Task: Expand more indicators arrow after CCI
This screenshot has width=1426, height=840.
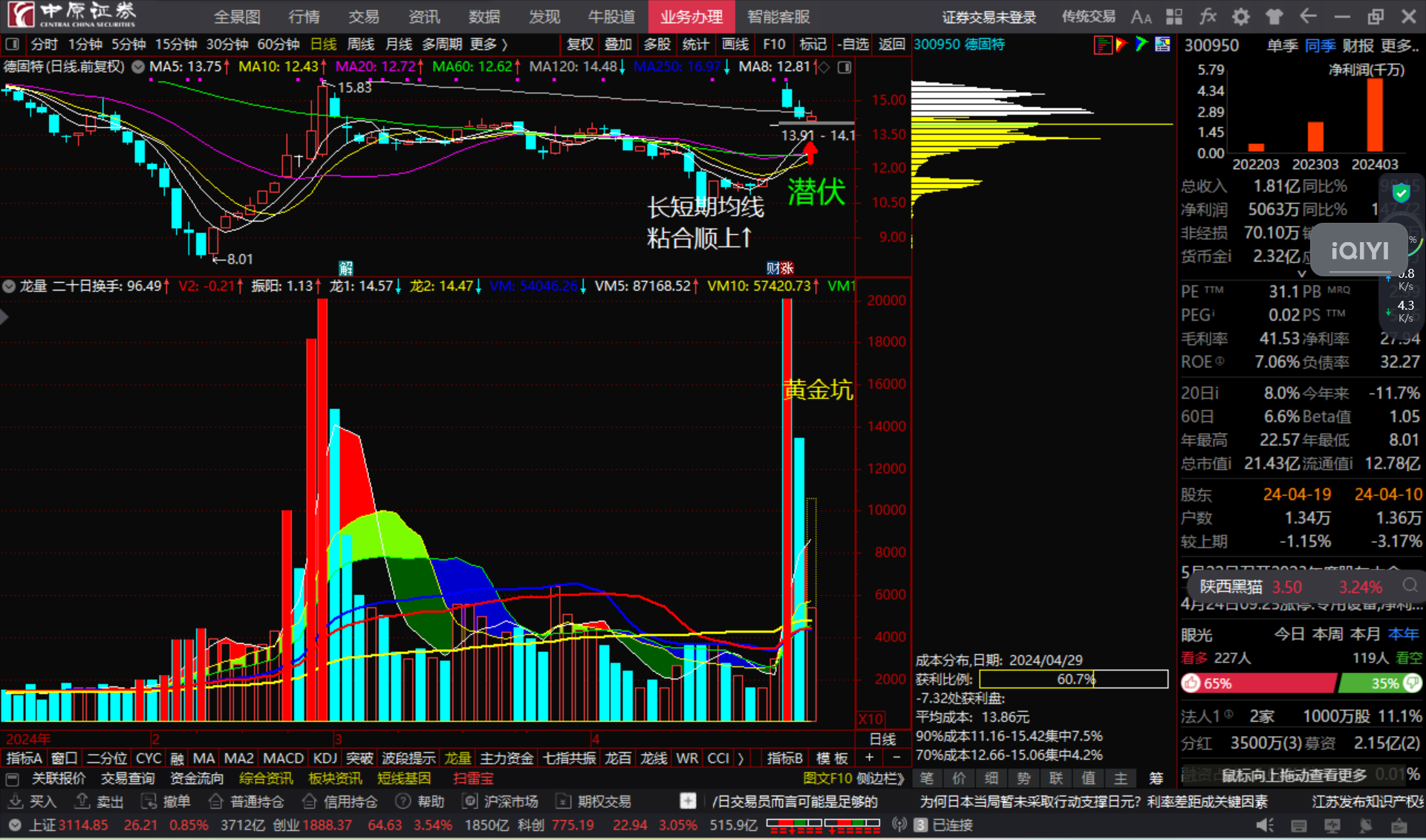Action: pos(740,758)
